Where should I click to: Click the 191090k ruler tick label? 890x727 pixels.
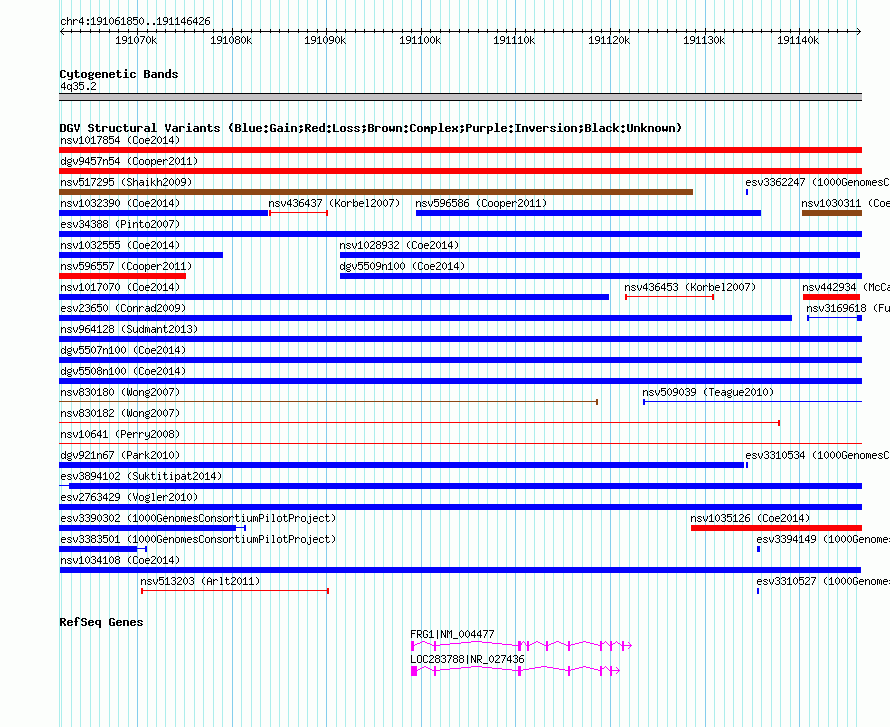tap(325, 40)
